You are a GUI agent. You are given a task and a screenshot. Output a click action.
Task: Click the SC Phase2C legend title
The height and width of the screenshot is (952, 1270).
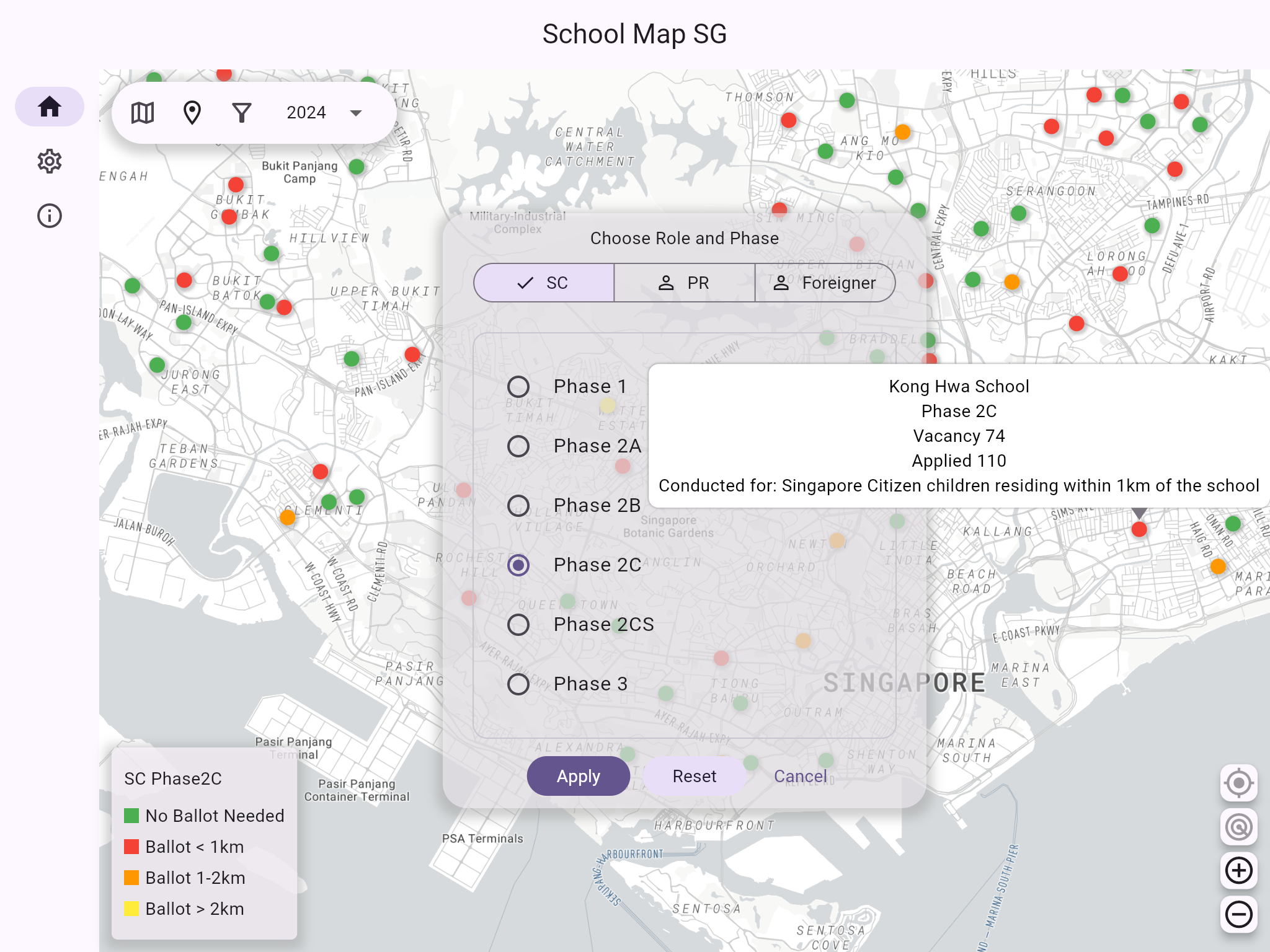point(173,778)
